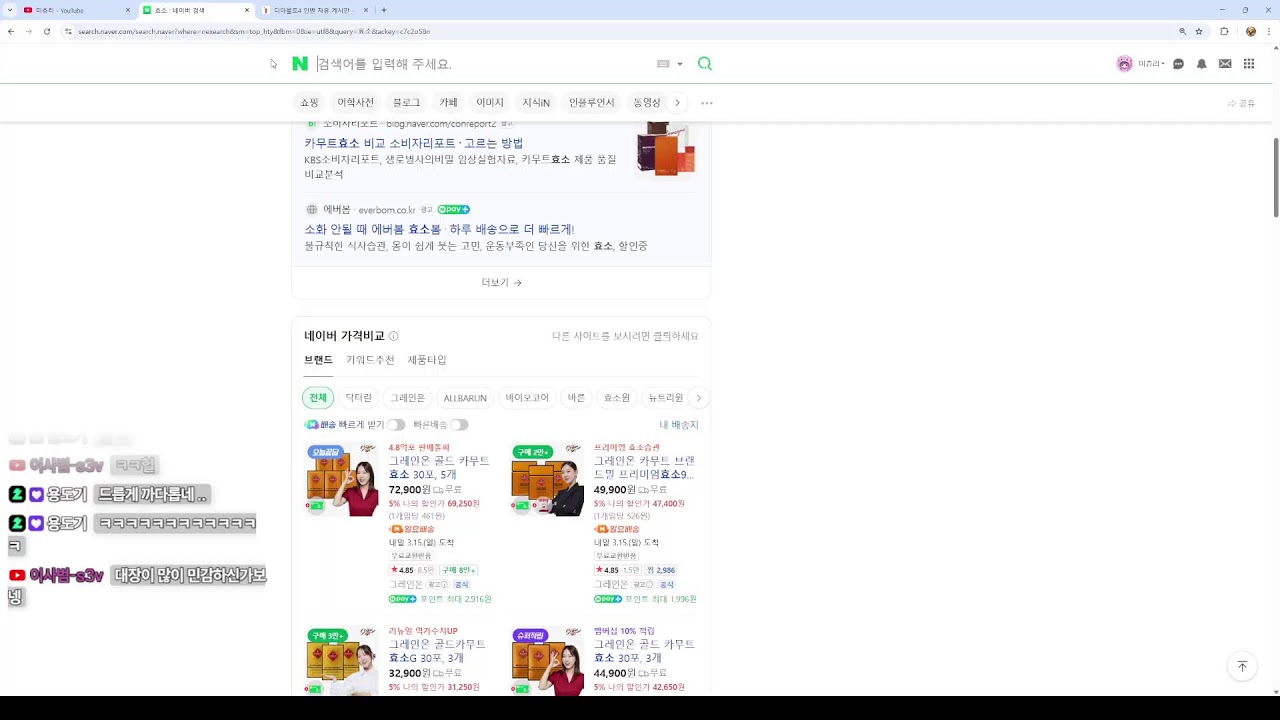Image resolution: width=1280 pixels, height=720 pixels.
Task: Select the 뉴트리원 brand filter chip
Action: point(666,398)
